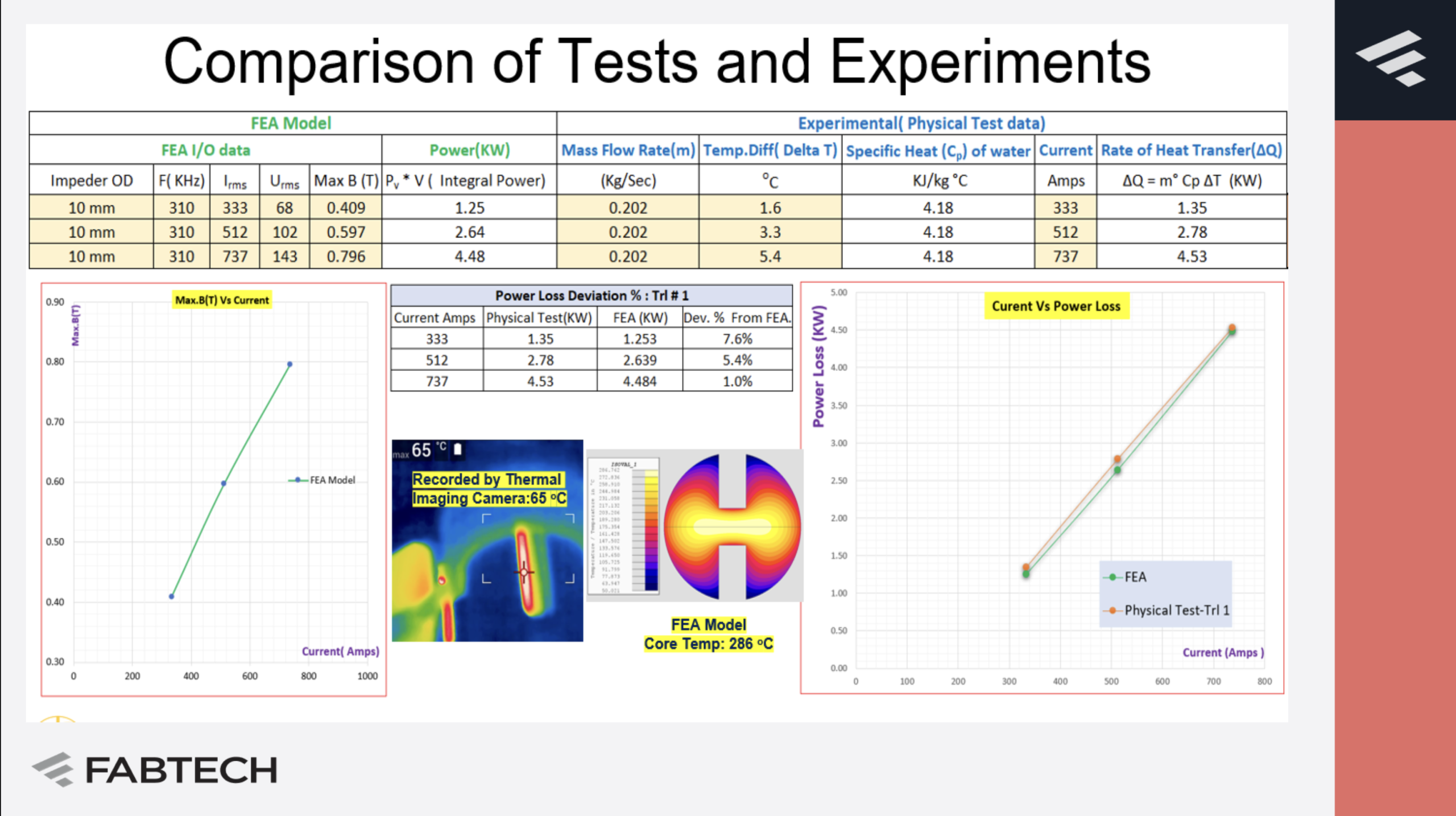The height and width of the screenshot is (816, 1456).
Task: Click the crosshair marker in thermal image
Action: [x=524, y=572]
